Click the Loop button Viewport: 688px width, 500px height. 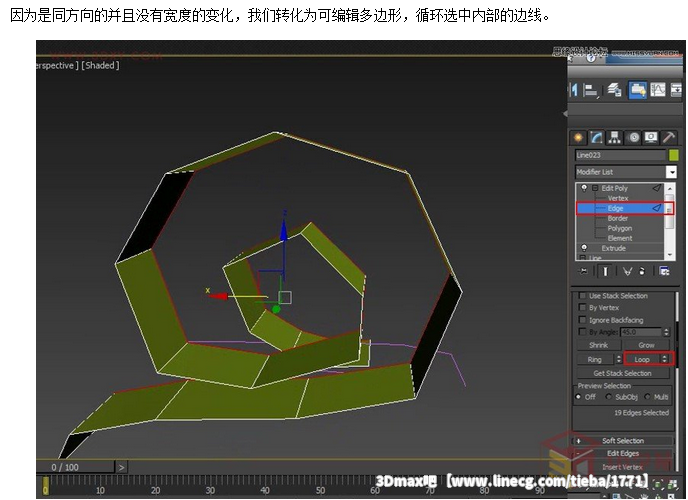point(642,359)
